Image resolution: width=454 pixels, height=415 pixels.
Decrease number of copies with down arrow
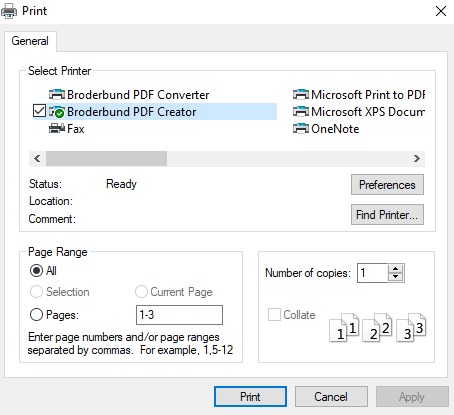coord(396,277)
